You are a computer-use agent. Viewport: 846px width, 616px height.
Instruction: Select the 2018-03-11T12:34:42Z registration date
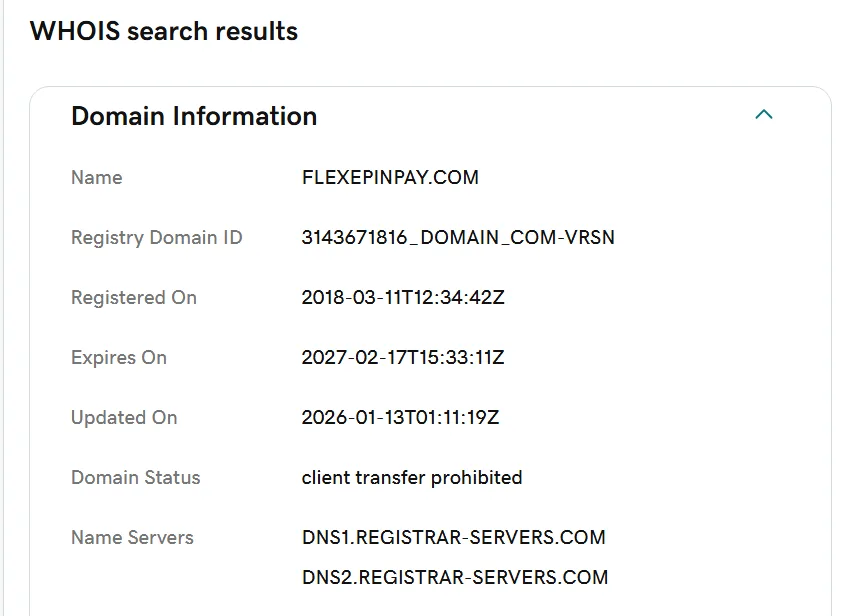click(403, 297)
